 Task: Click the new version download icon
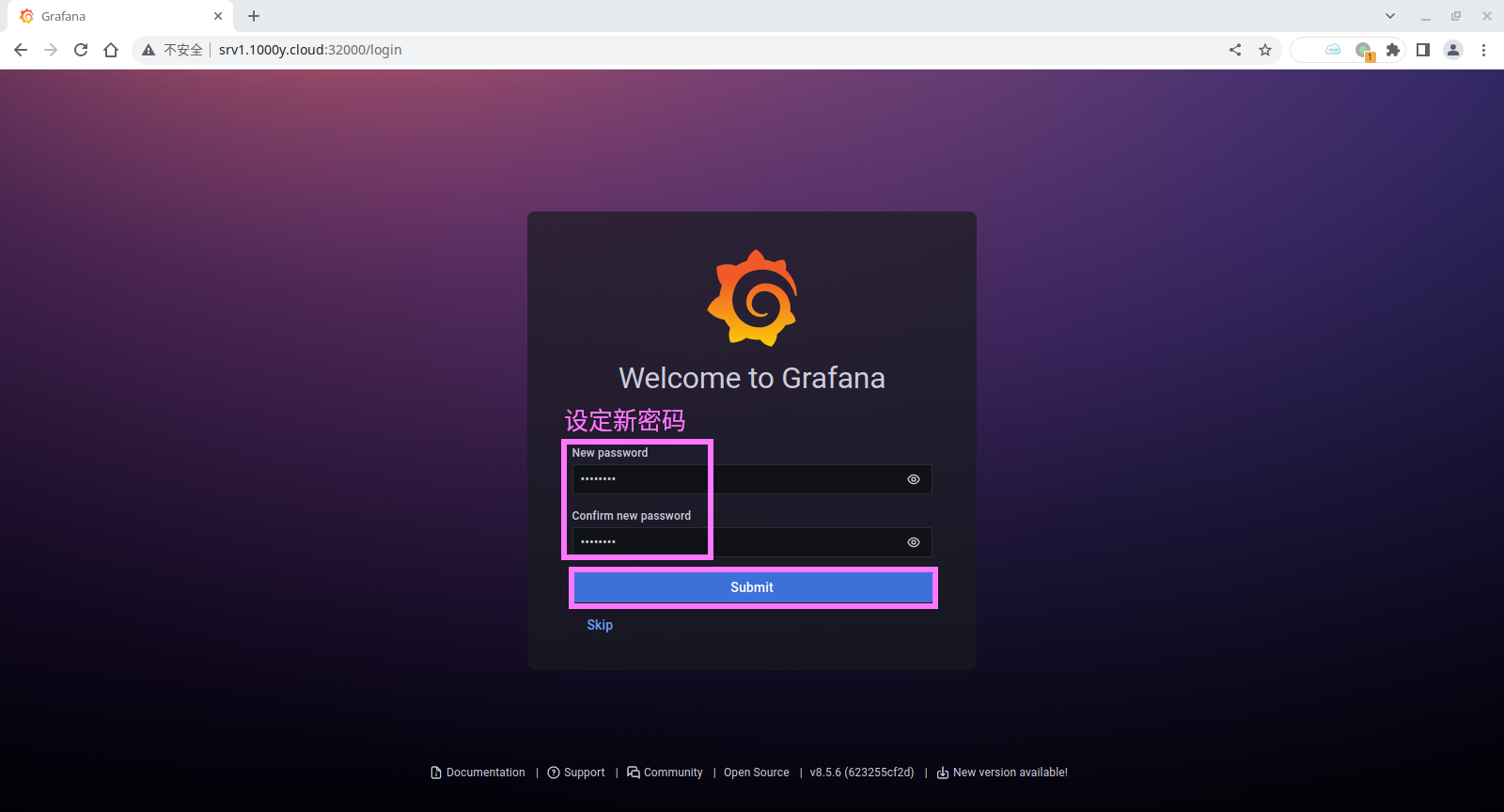tap(943, 773)
